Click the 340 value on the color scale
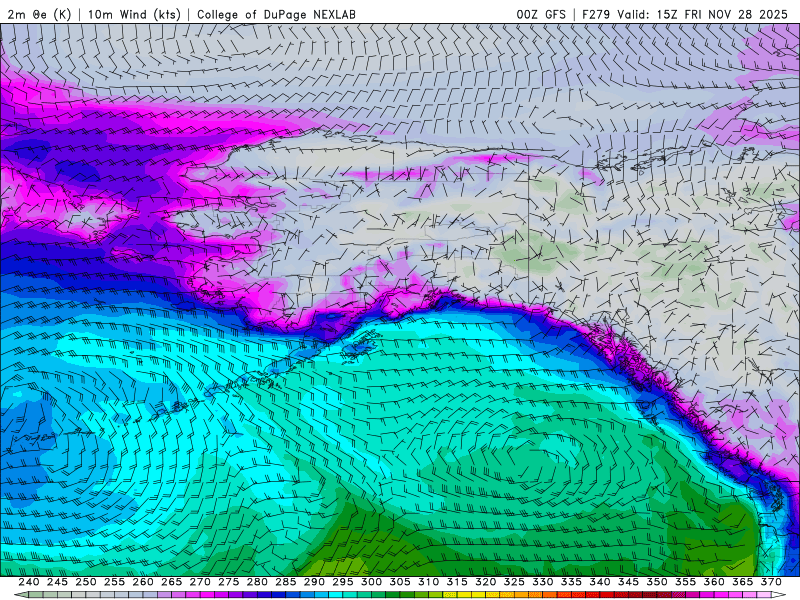Image resolution: width=800 pixels, height=600 pixels. click(600, 582)
